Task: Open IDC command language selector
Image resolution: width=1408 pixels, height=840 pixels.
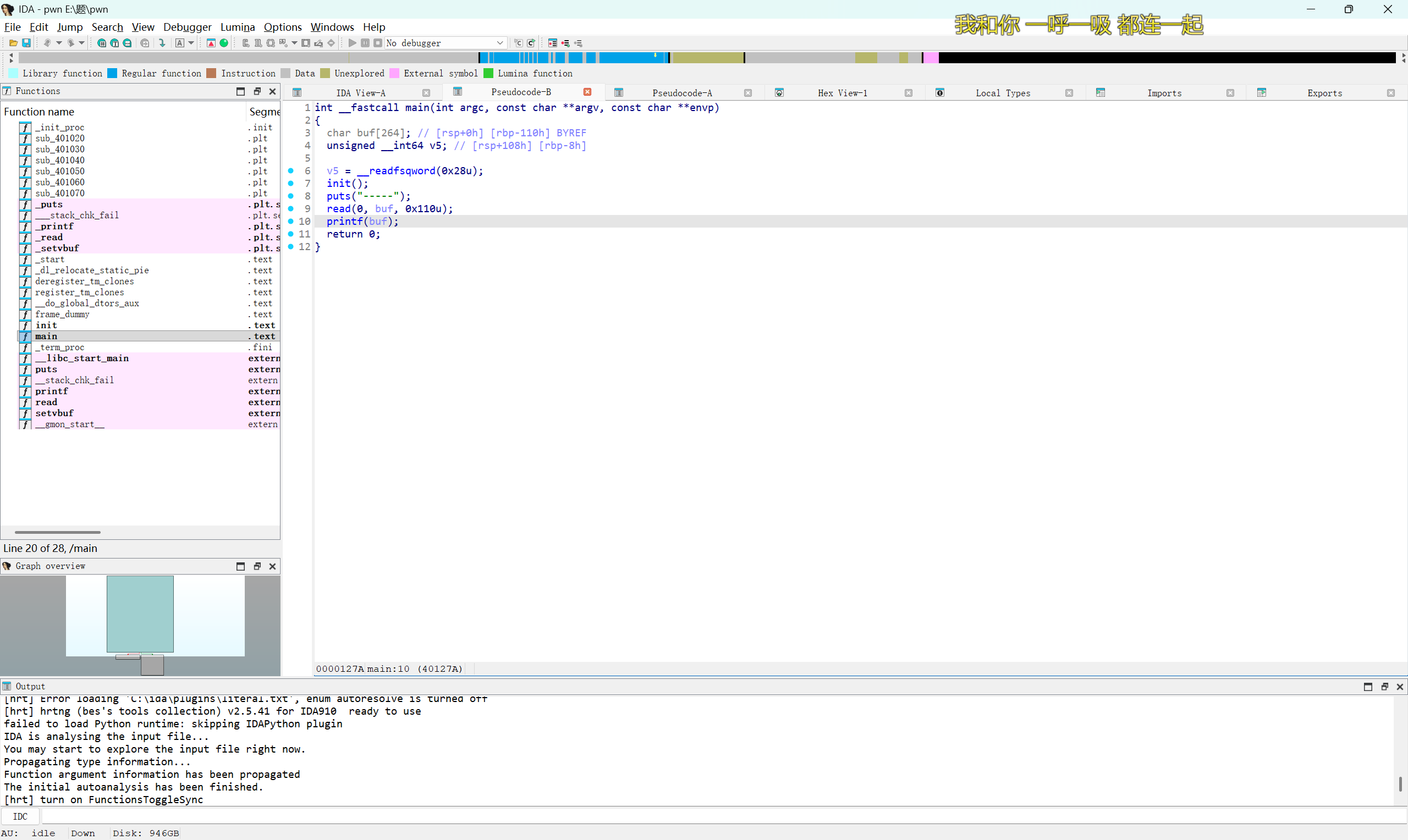Action: coord(20,816)
